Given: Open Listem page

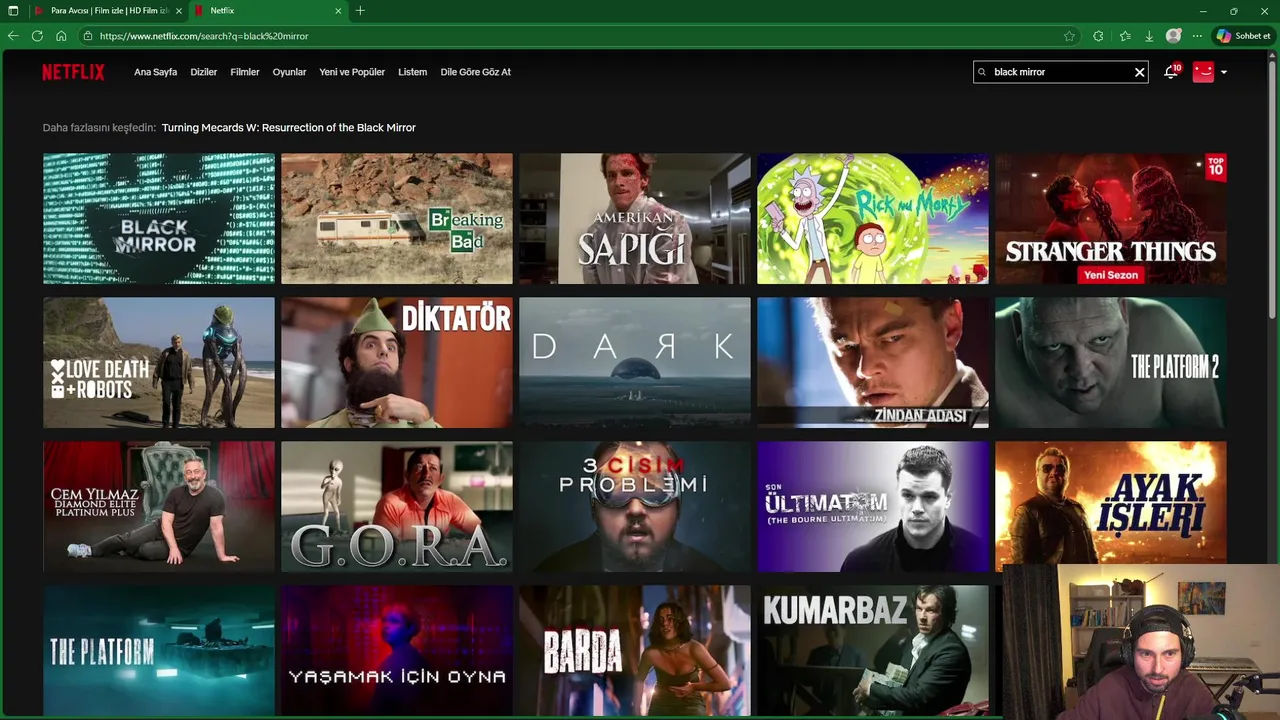Looking at the screenshot, I should click(x=413, y=72).
